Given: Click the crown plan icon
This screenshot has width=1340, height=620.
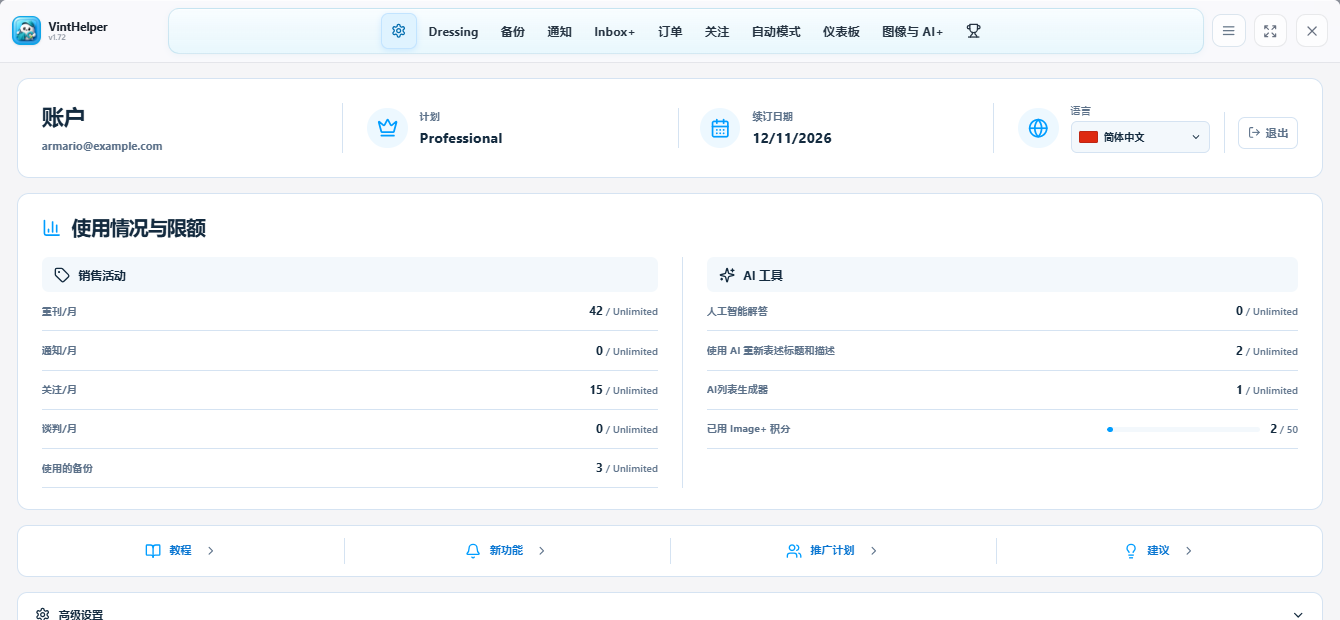Looking at the screenshot, I should tap(387, 128).
